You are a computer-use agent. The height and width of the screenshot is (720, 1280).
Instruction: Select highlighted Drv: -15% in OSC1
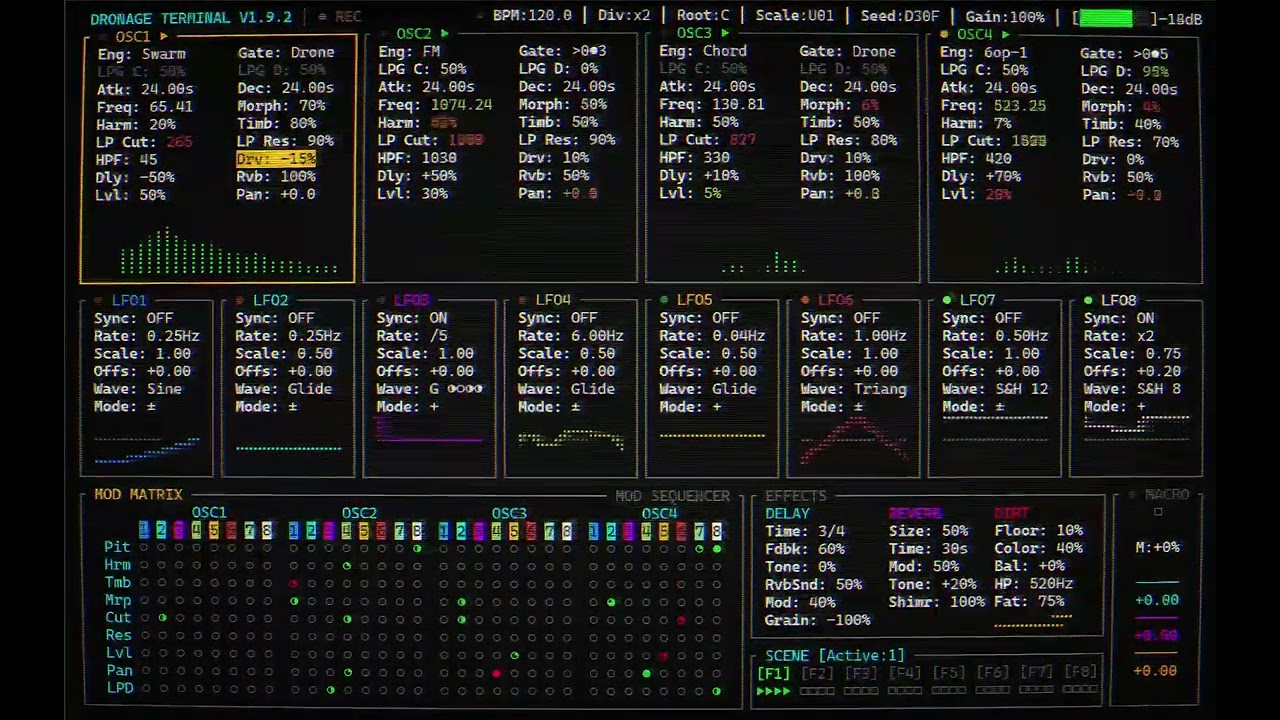pyautogui.click(x=276, y=159)
